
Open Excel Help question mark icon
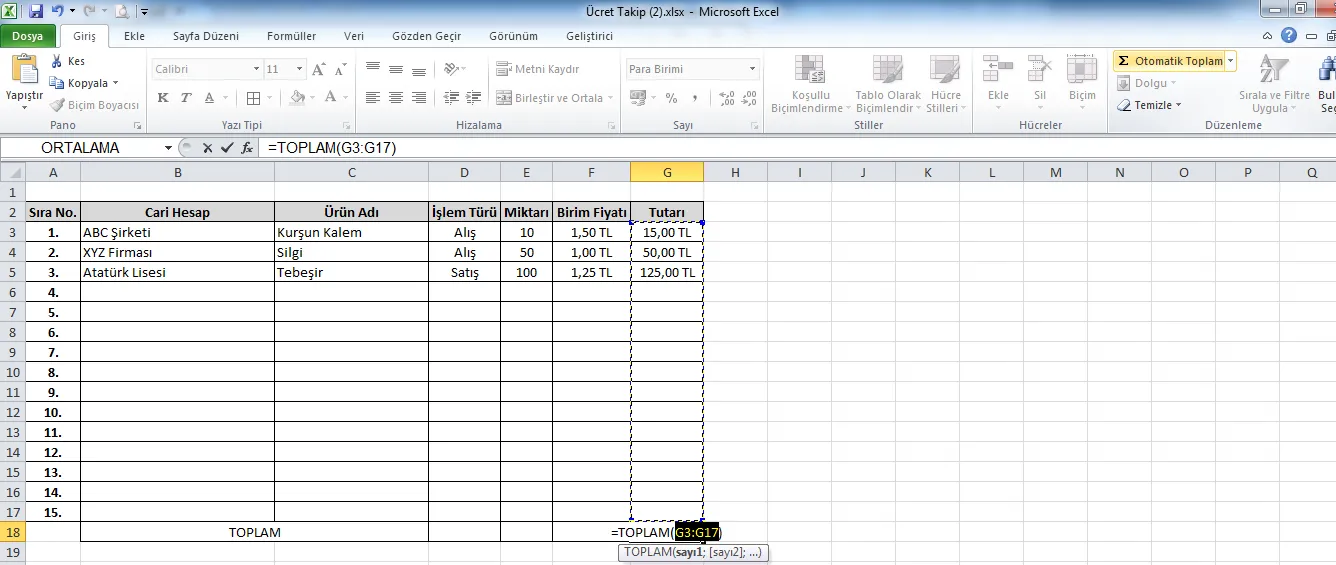(1290, 36)
